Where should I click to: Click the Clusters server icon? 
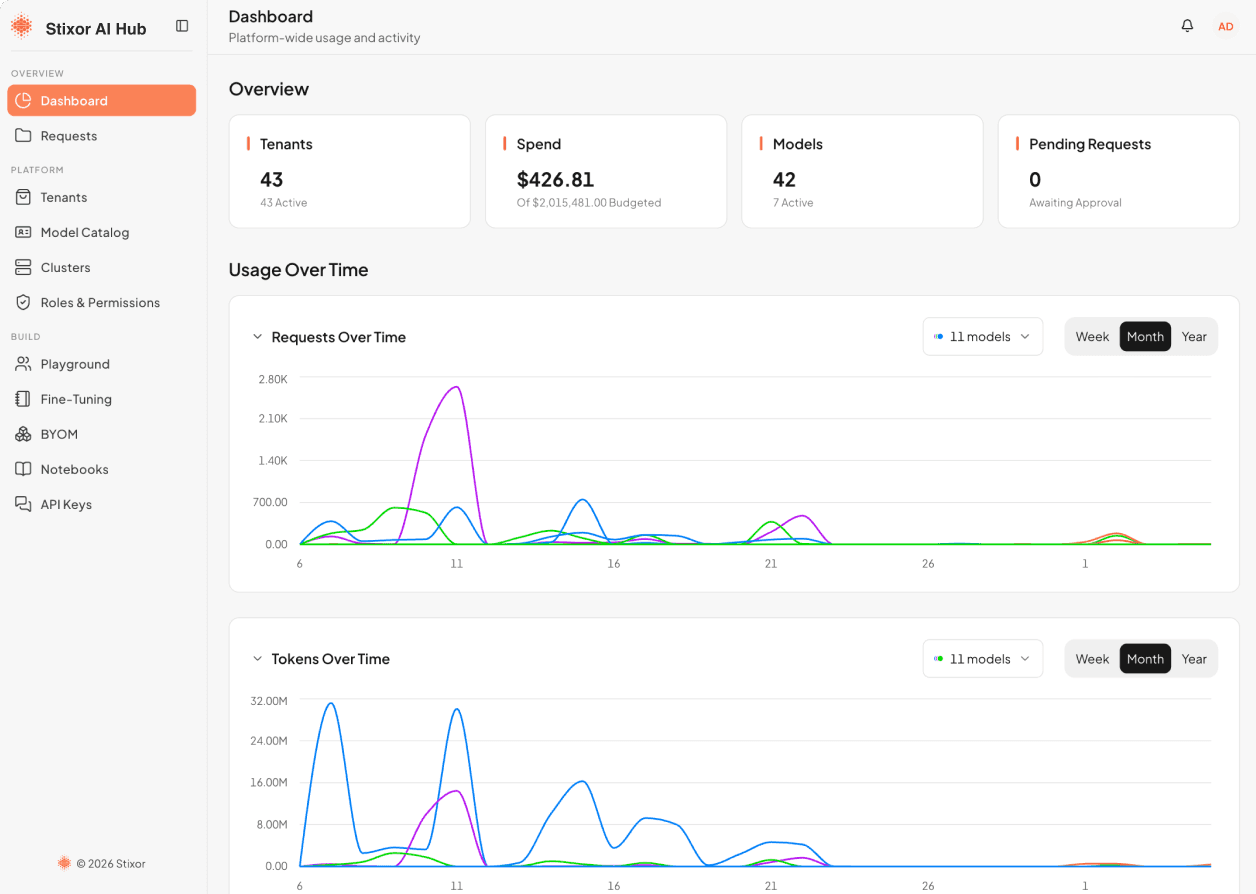point(23,267)
